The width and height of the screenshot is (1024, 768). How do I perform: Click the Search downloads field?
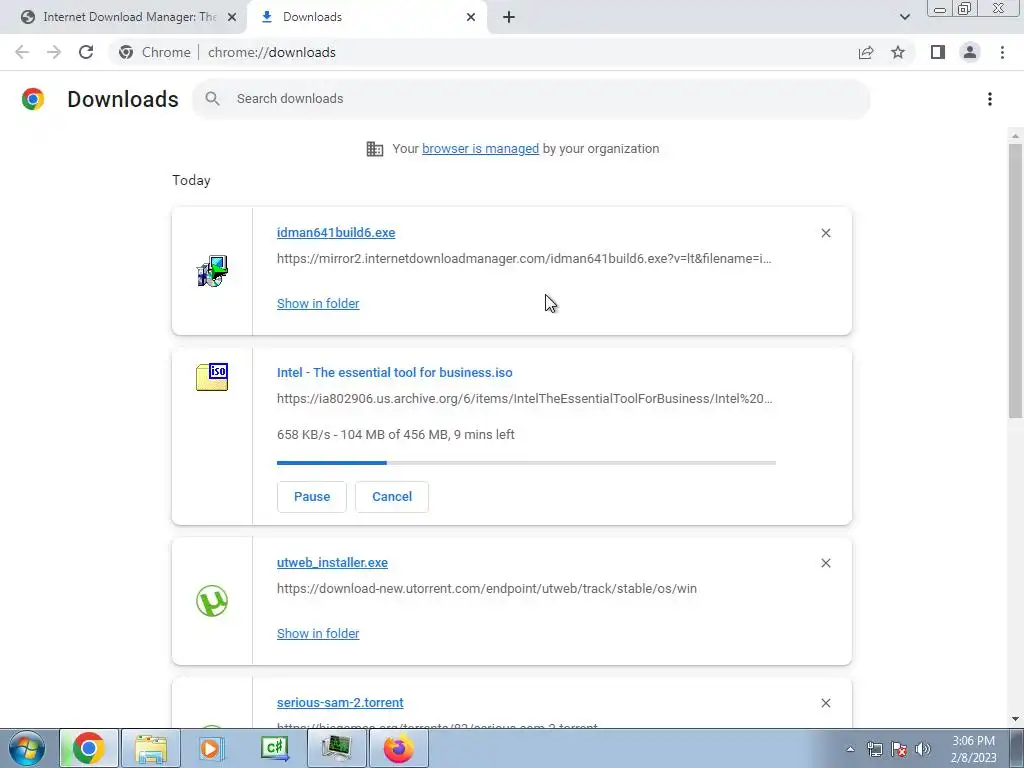pyautogui.click(x=531, y=99)
